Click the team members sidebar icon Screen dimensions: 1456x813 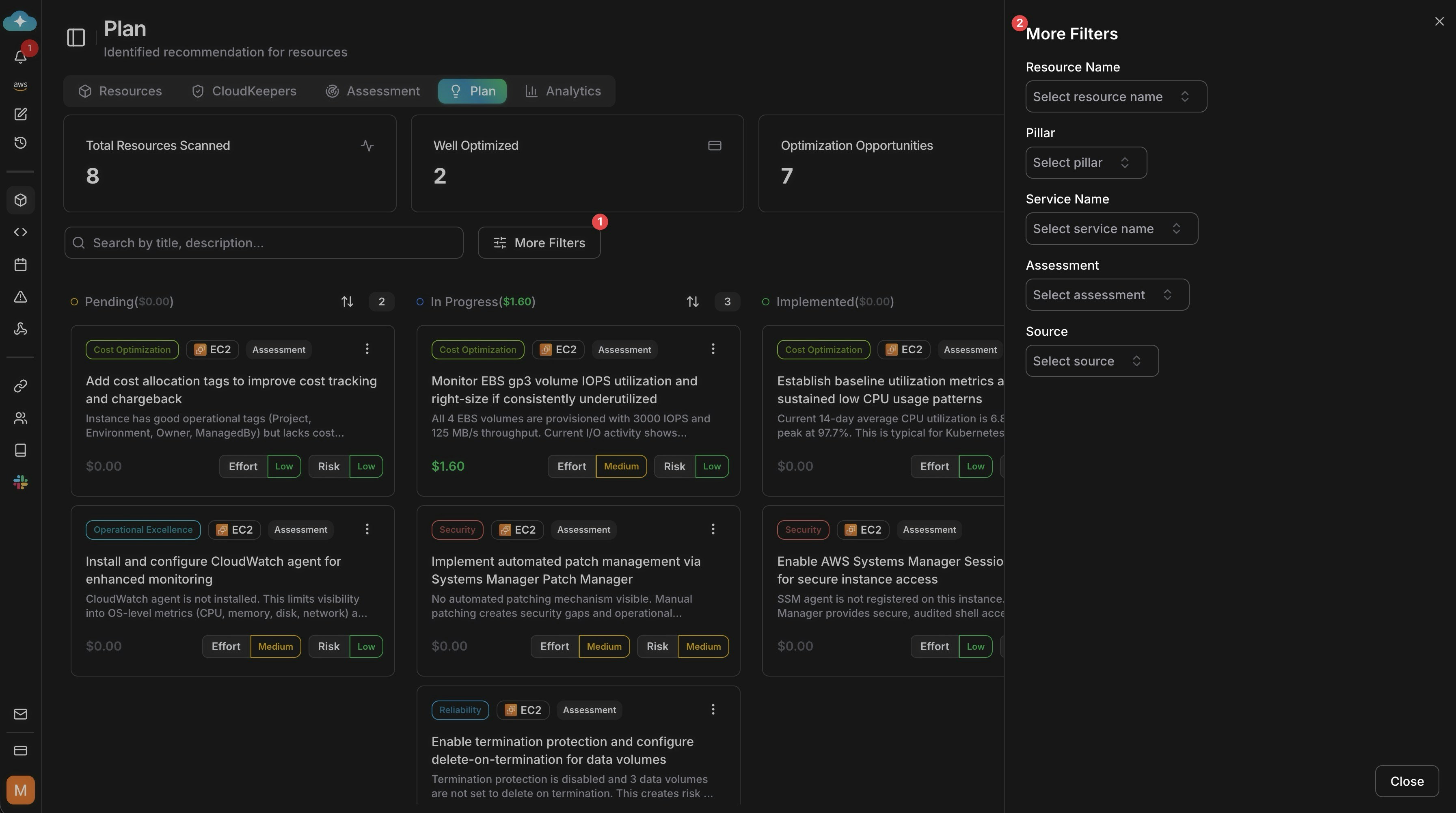point(20,418)
